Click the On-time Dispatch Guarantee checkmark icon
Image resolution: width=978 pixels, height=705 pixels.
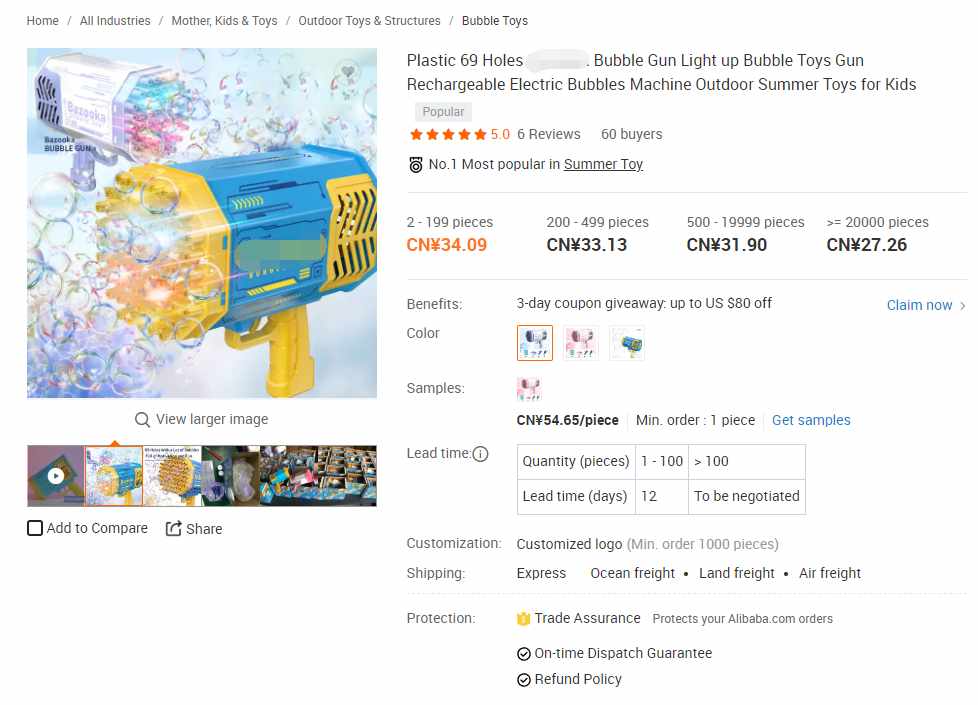524,654
